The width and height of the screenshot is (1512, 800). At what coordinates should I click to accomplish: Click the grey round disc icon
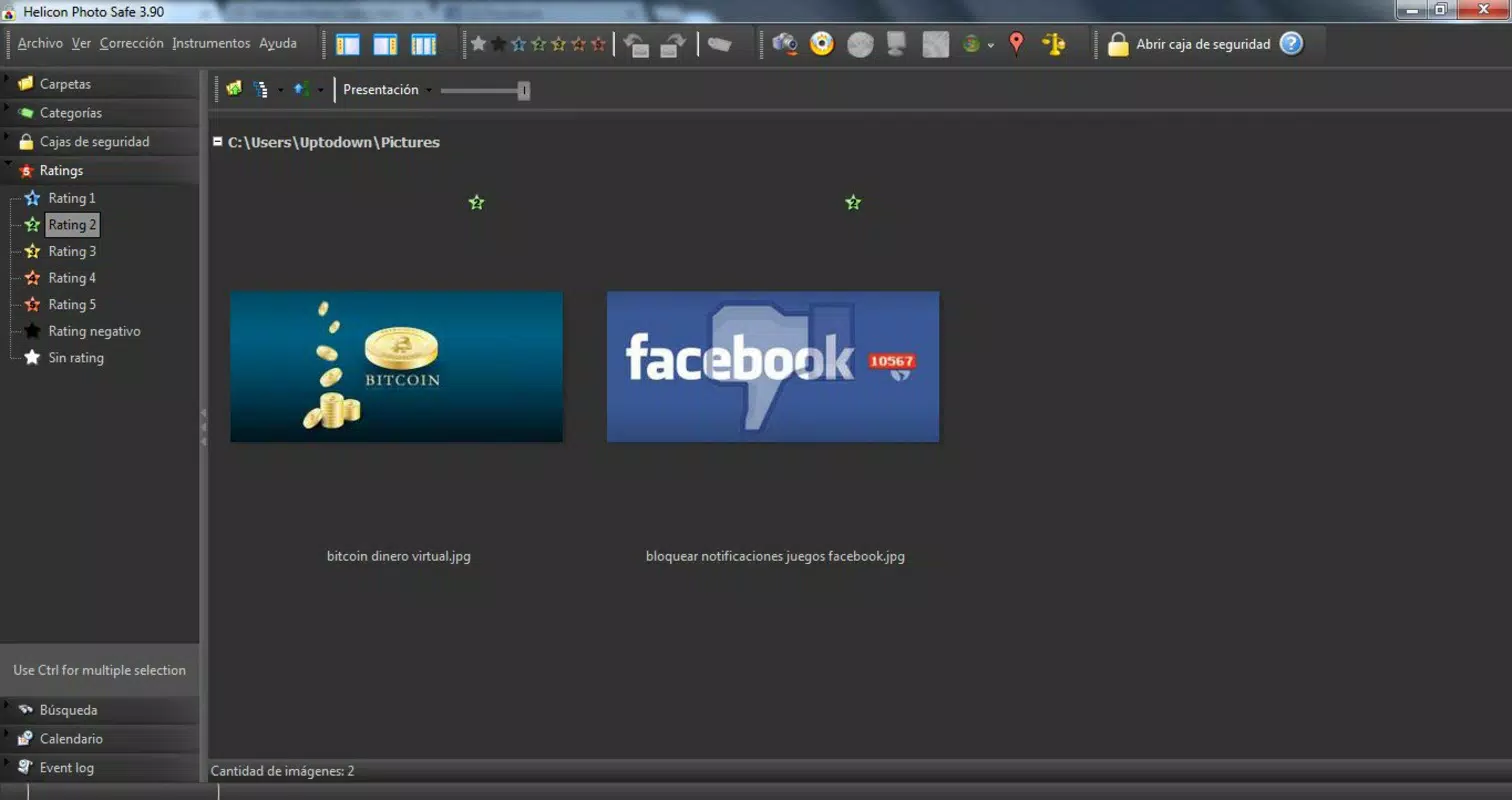click(x=860, y=45)
